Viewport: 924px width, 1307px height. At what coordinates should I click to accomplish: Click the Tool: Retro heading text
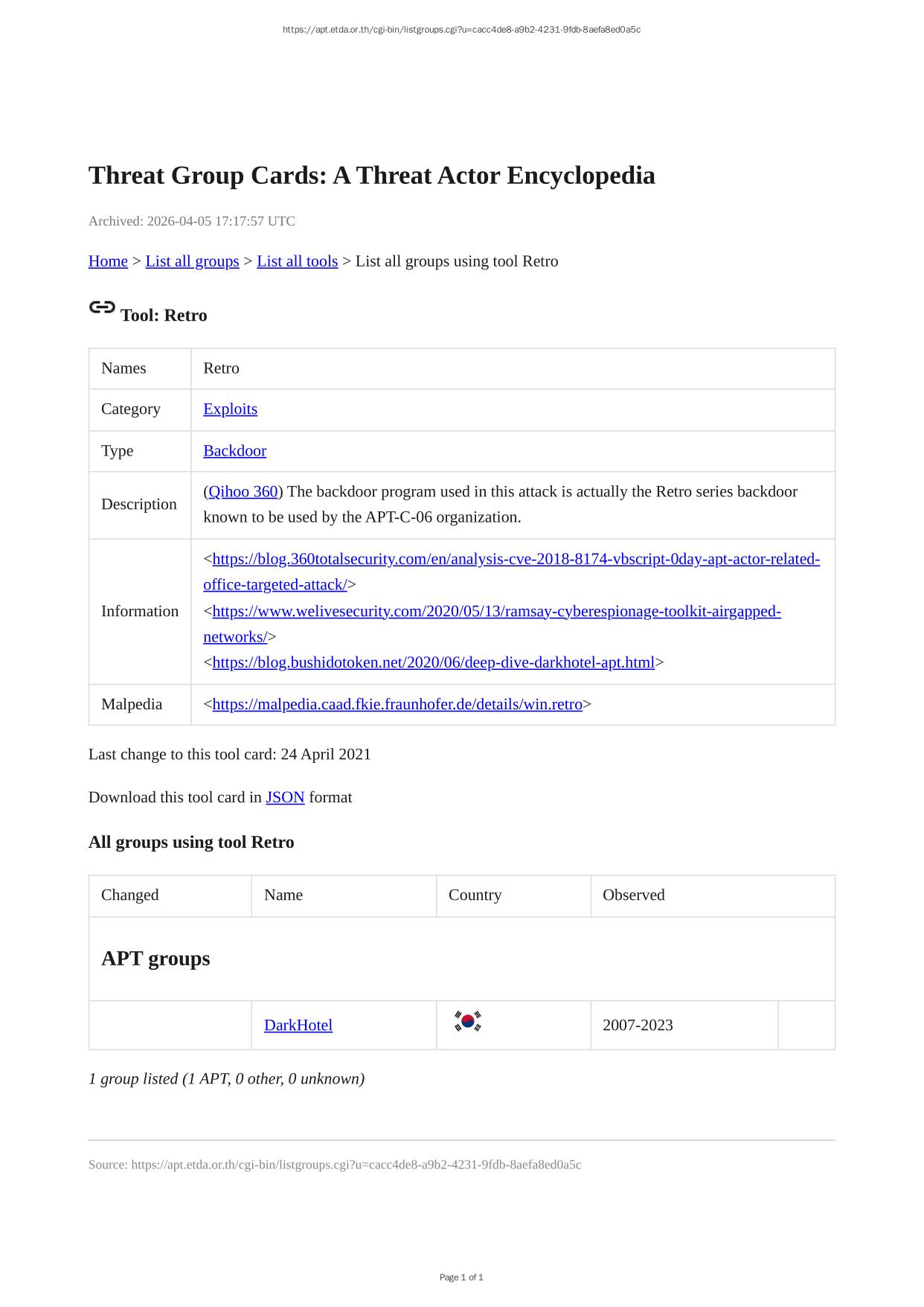pos(164,316)
